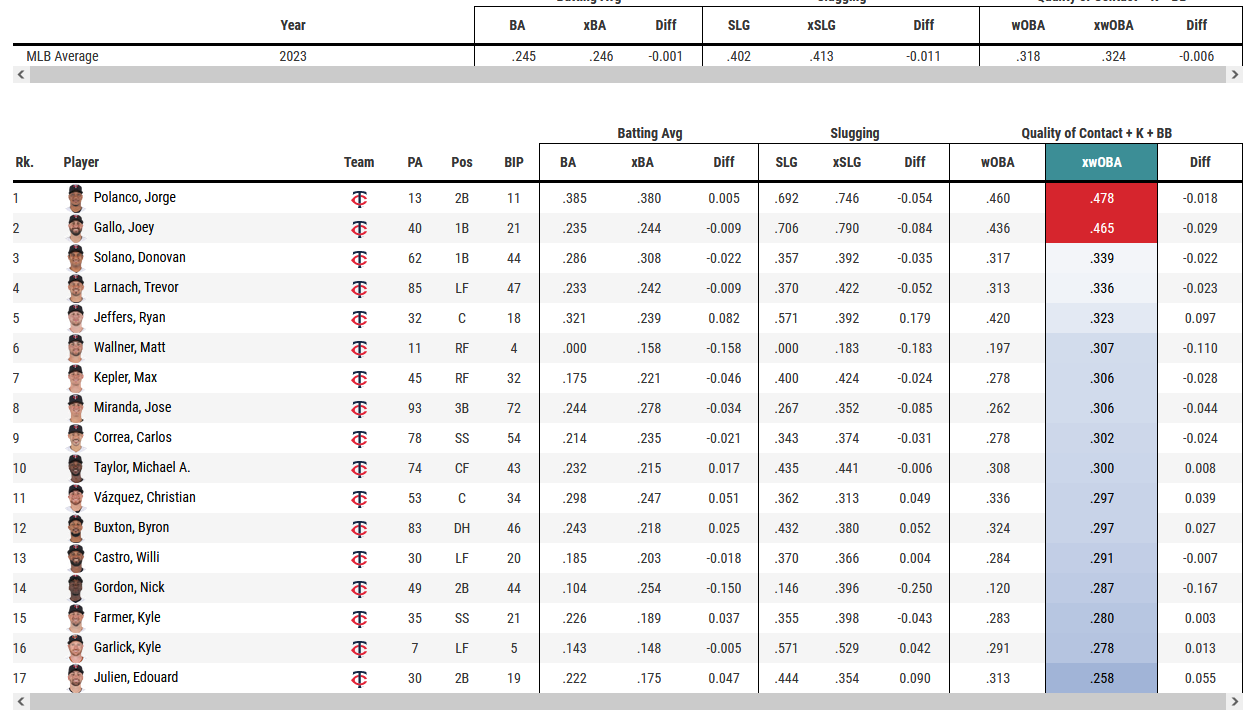This screenshot has height=724, width=1252.
Task: Sort players by the PA column header
Action: (415, 162)
